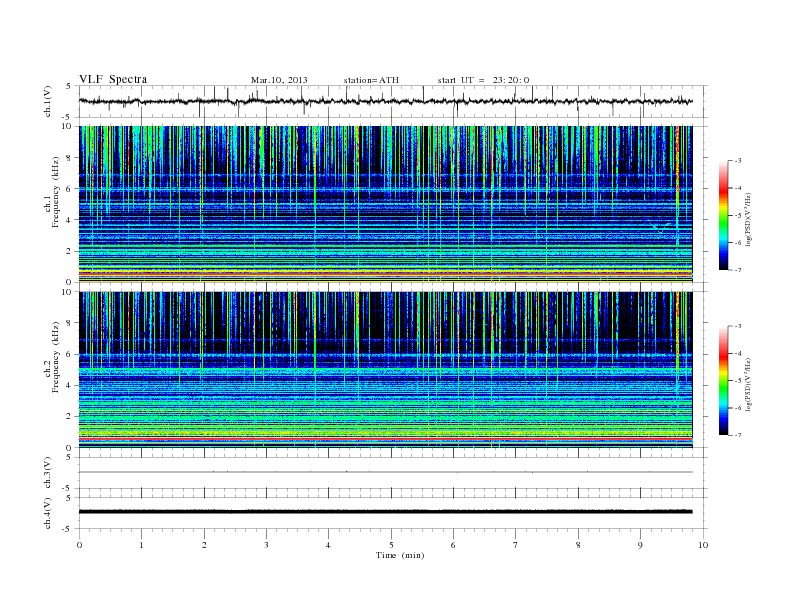Click the date label 'Mar.10, 2013'
The image size is (792, 612).
point(279,80)
